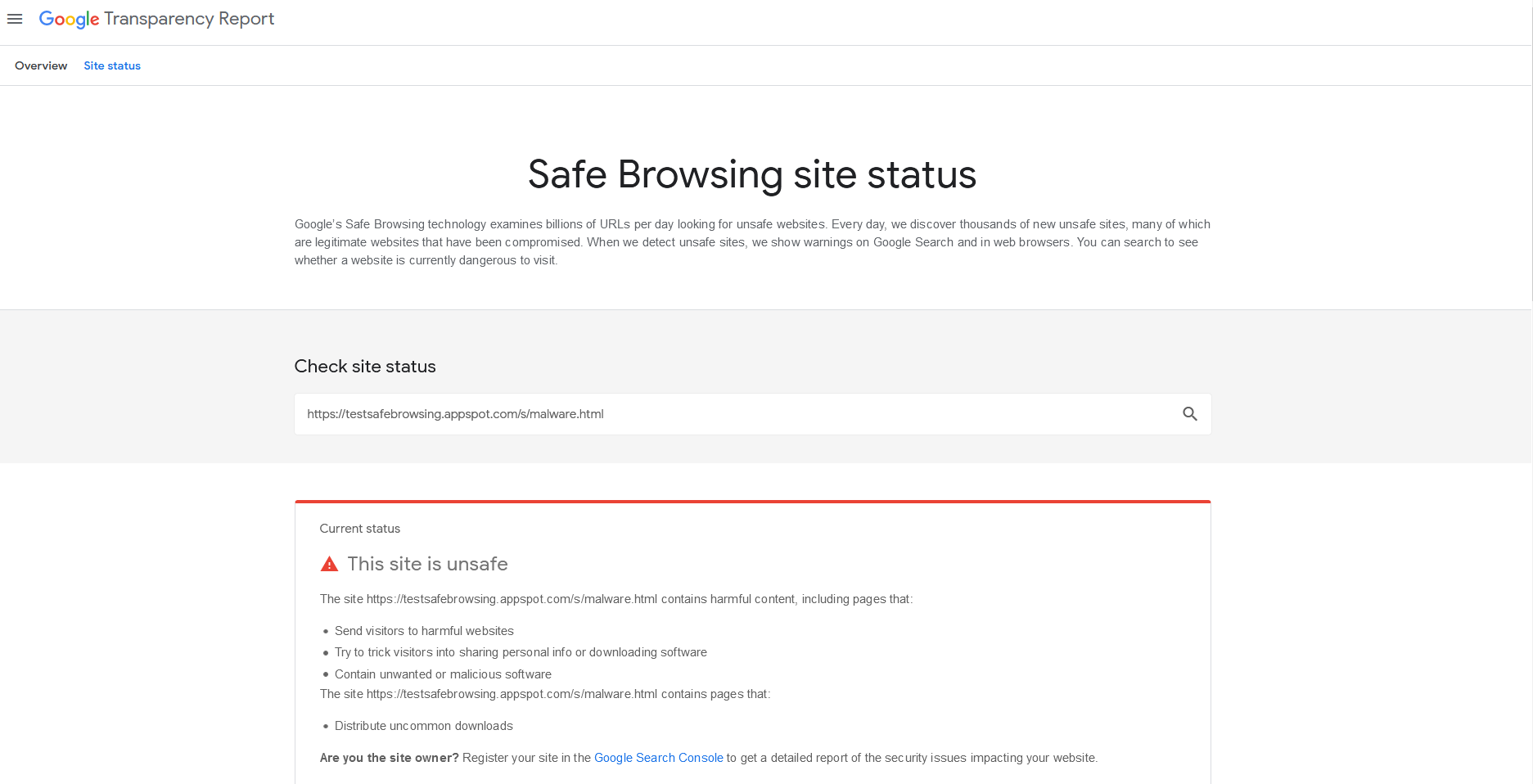Click the red warning triangle icon
Viewport: 1533px width, 784px height.
tap(328, 563)
